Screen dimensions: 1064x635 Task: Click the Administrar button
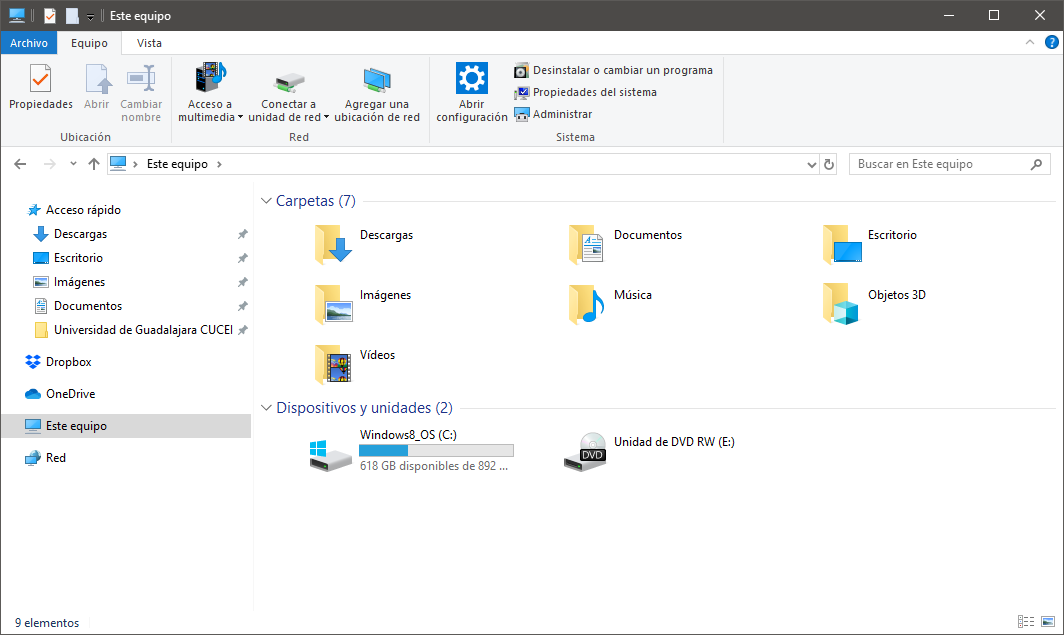(553, 114)
